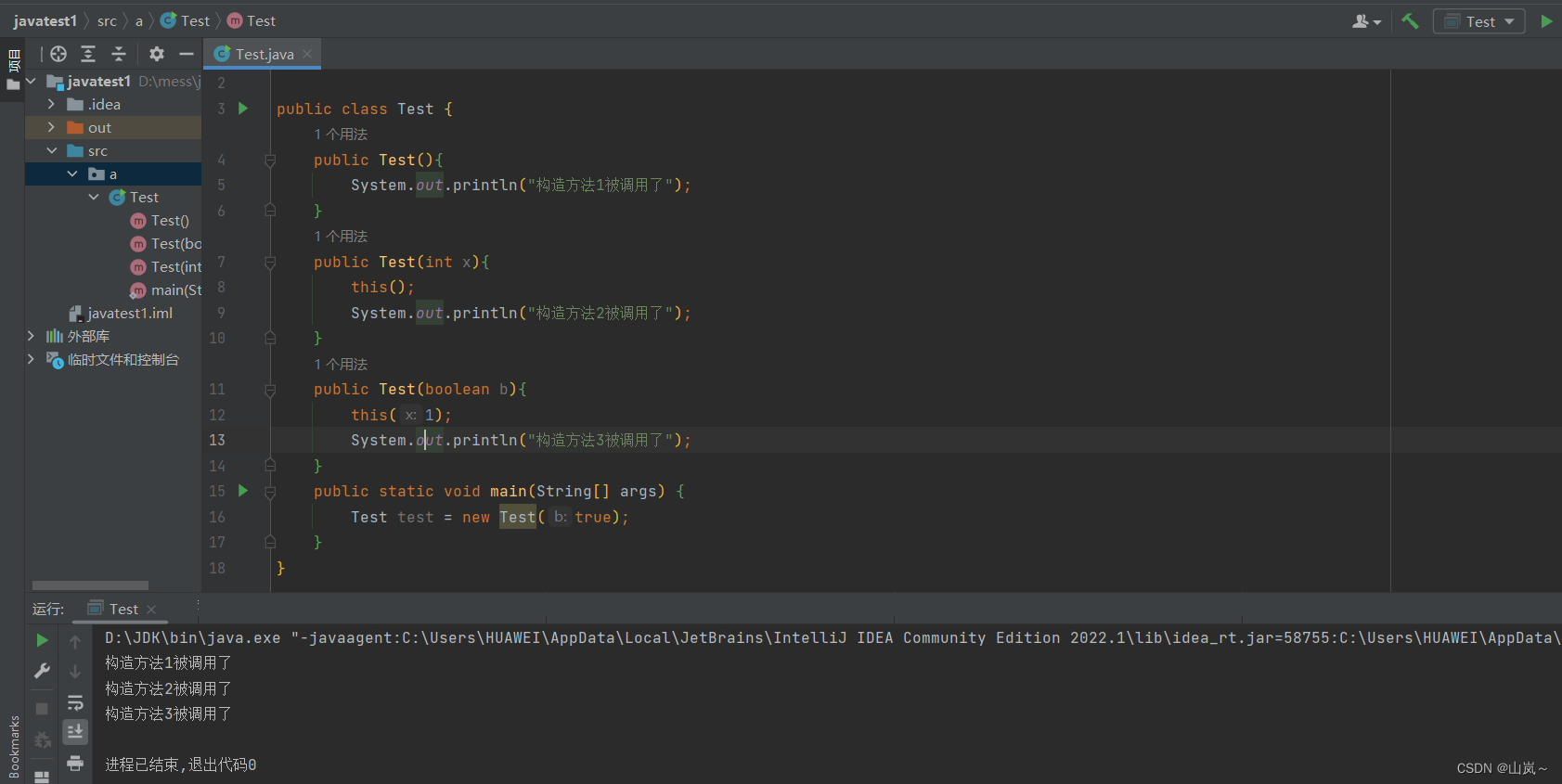Image resolution: width=1562 pixels, height=784 pixels.
Task: Open the user account dropdown icon
Action: (1366, 20)
